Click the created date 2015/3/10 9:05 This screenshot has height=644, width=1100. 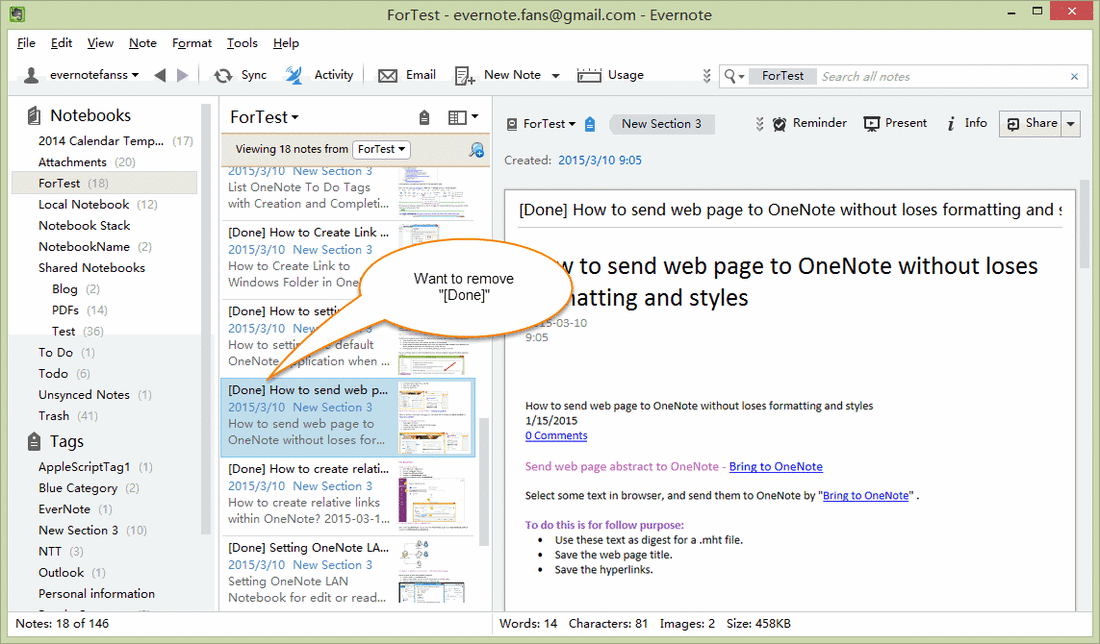pos(600,160)
